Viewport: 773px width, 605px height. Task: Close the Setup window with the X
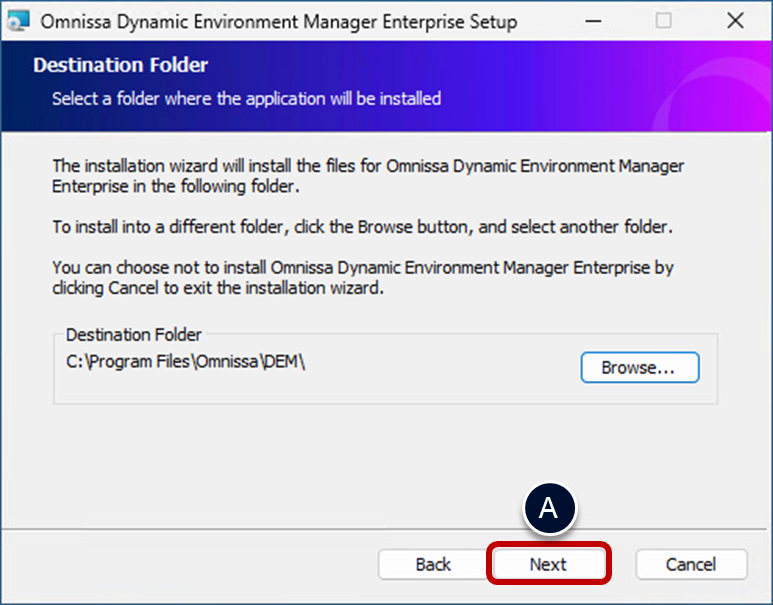point(735,21)
